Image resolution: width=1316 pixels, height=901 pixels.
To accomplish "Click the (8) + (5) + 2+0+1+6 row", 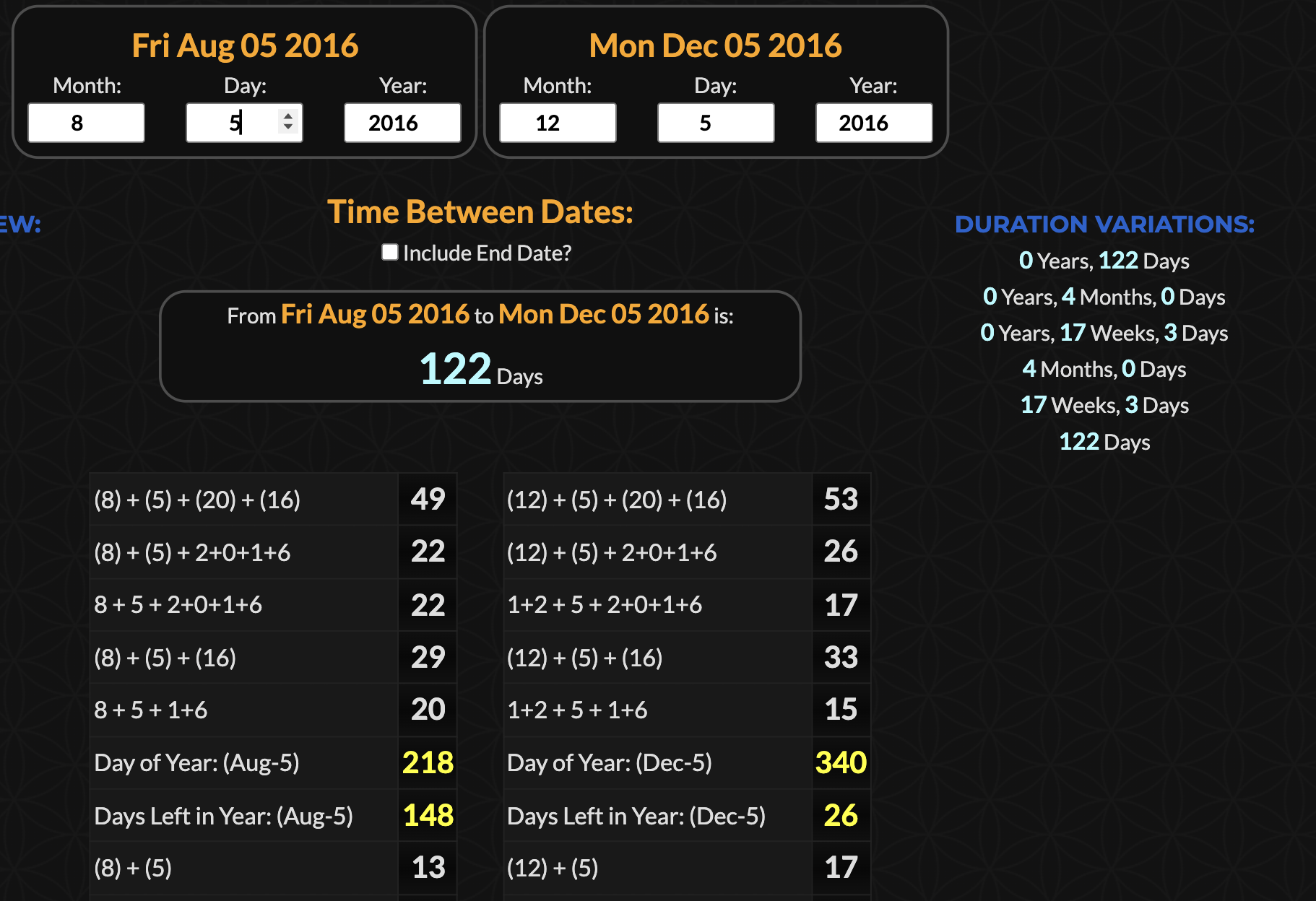I will 273,552.
